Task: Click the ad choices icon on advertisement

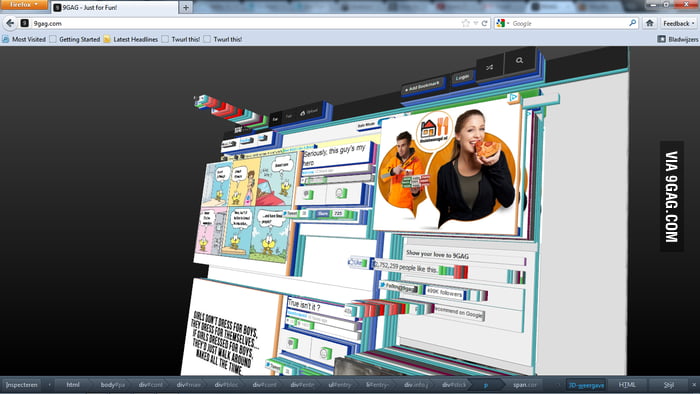Action: pyautogui.click(x=513, y=97)
